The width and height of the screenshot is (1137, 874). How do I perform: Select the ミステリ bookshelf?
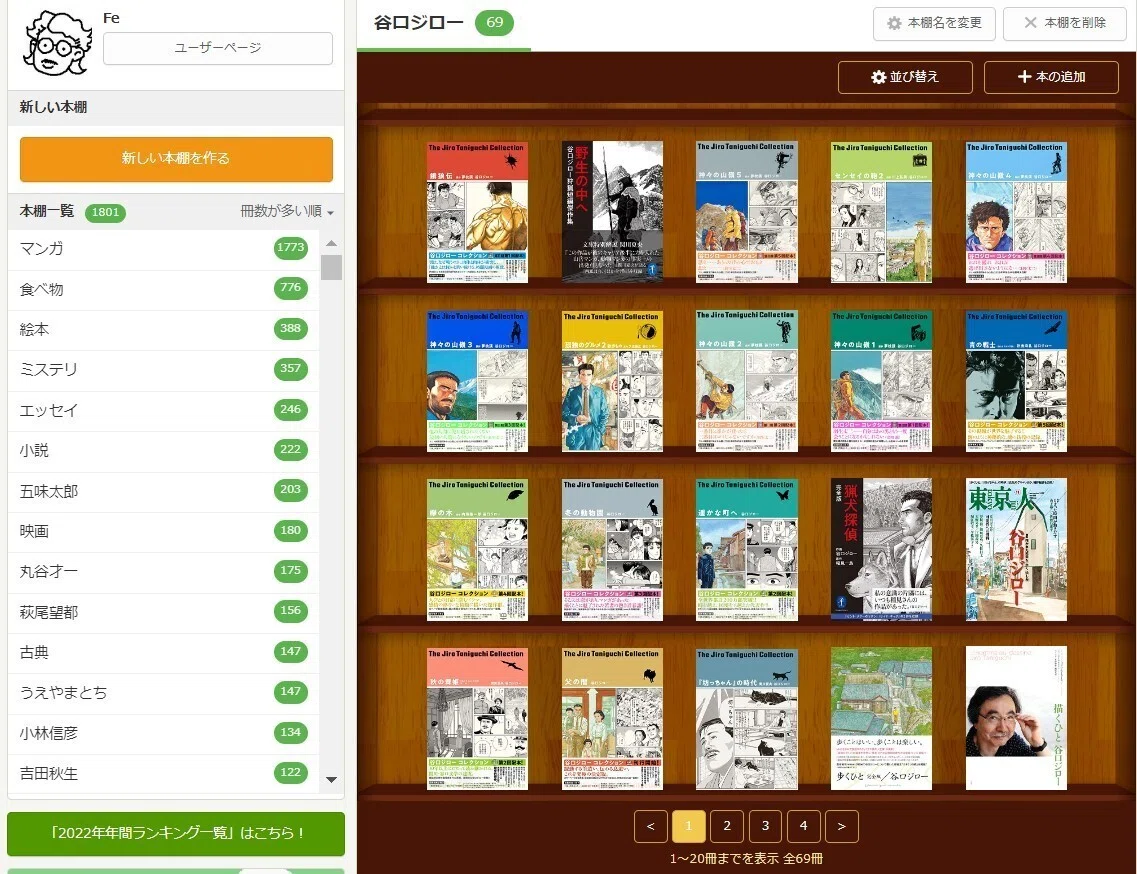(x=163, y=370)
